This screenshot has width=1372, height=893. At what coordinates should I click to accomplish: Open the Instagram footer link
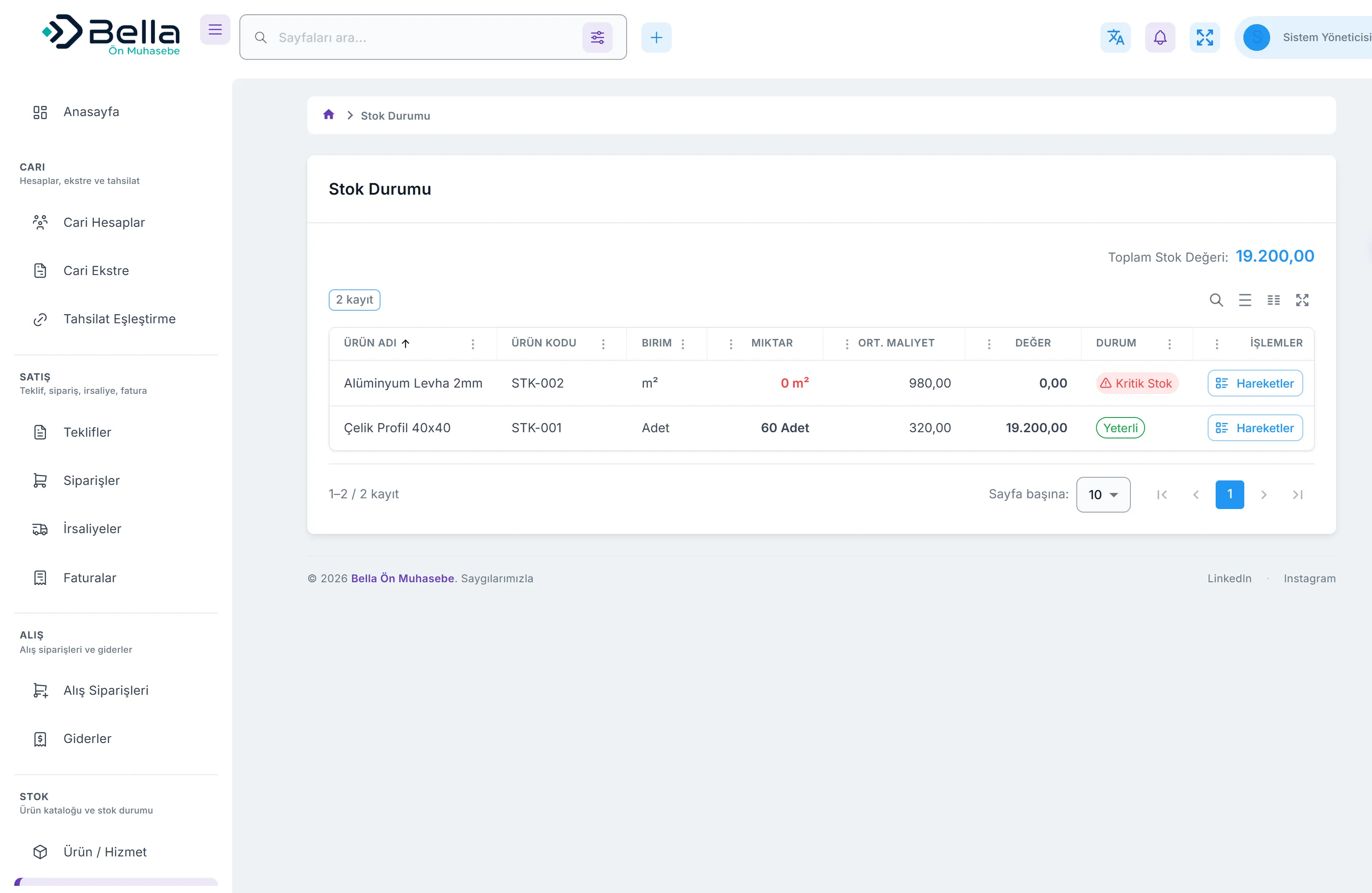pyautogui.click(x=1309, y=578)
